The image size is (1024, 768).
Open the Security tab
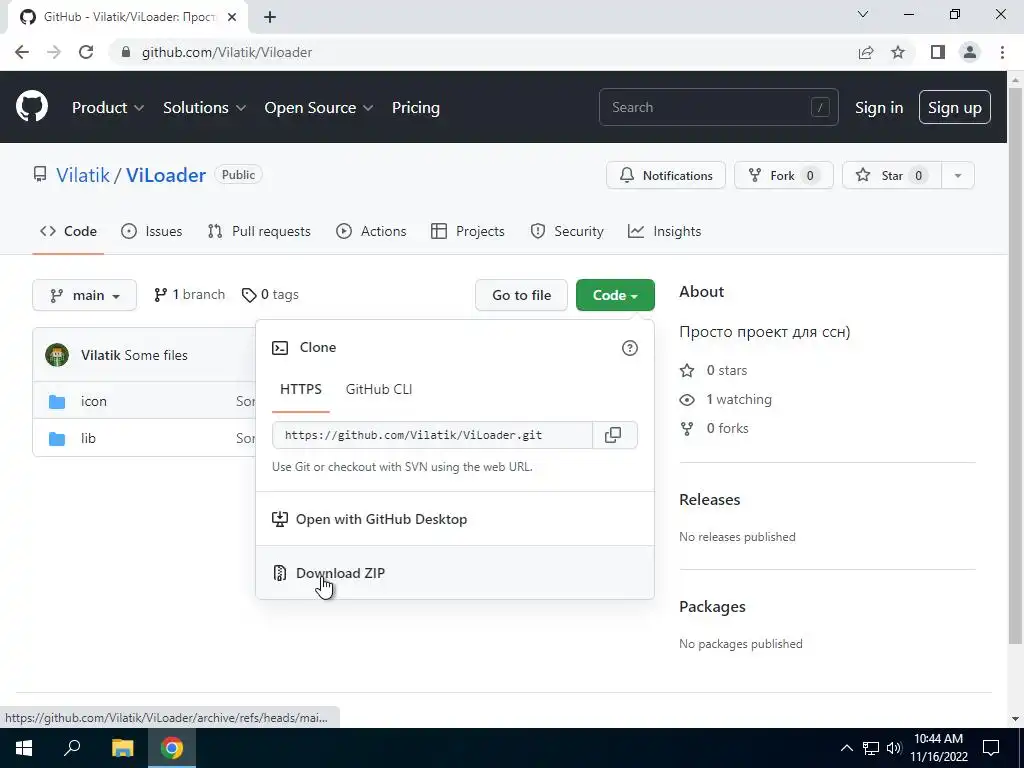pos(567,231)
